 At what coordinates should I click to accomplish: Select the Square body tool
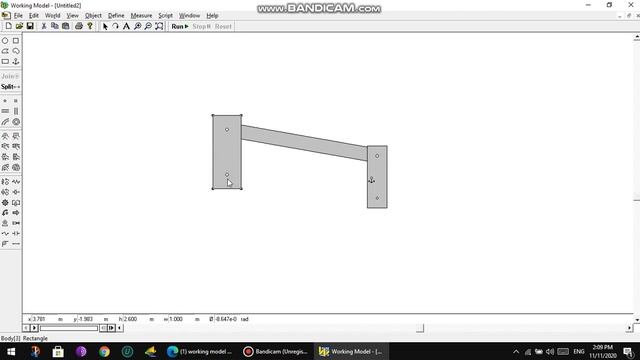click(x=16, y=41)
